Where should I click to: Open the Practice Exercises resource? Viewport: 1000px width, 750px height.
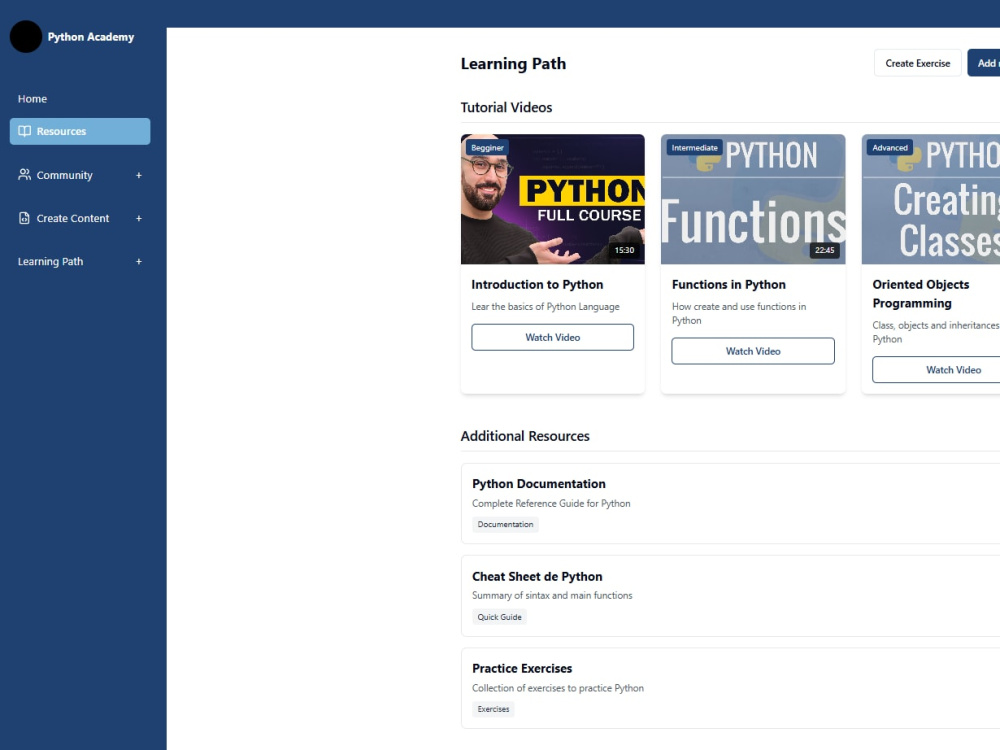point(730,688)
